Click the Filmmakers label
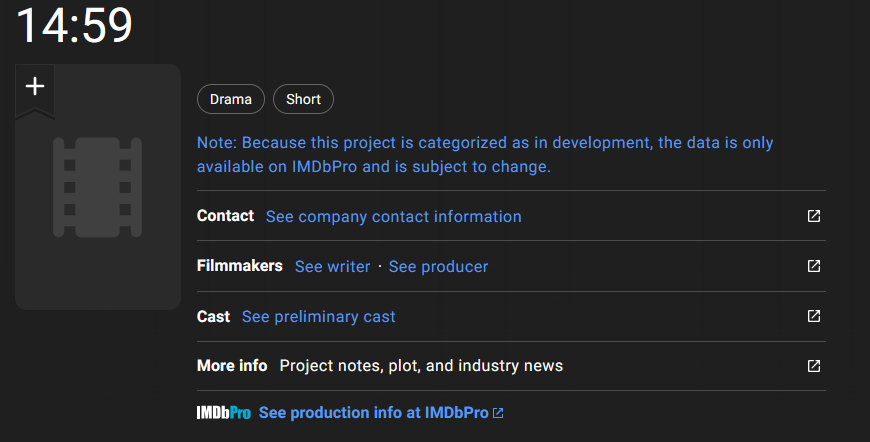The height and width of the screenshot is (442, 870). click(240, 266)
